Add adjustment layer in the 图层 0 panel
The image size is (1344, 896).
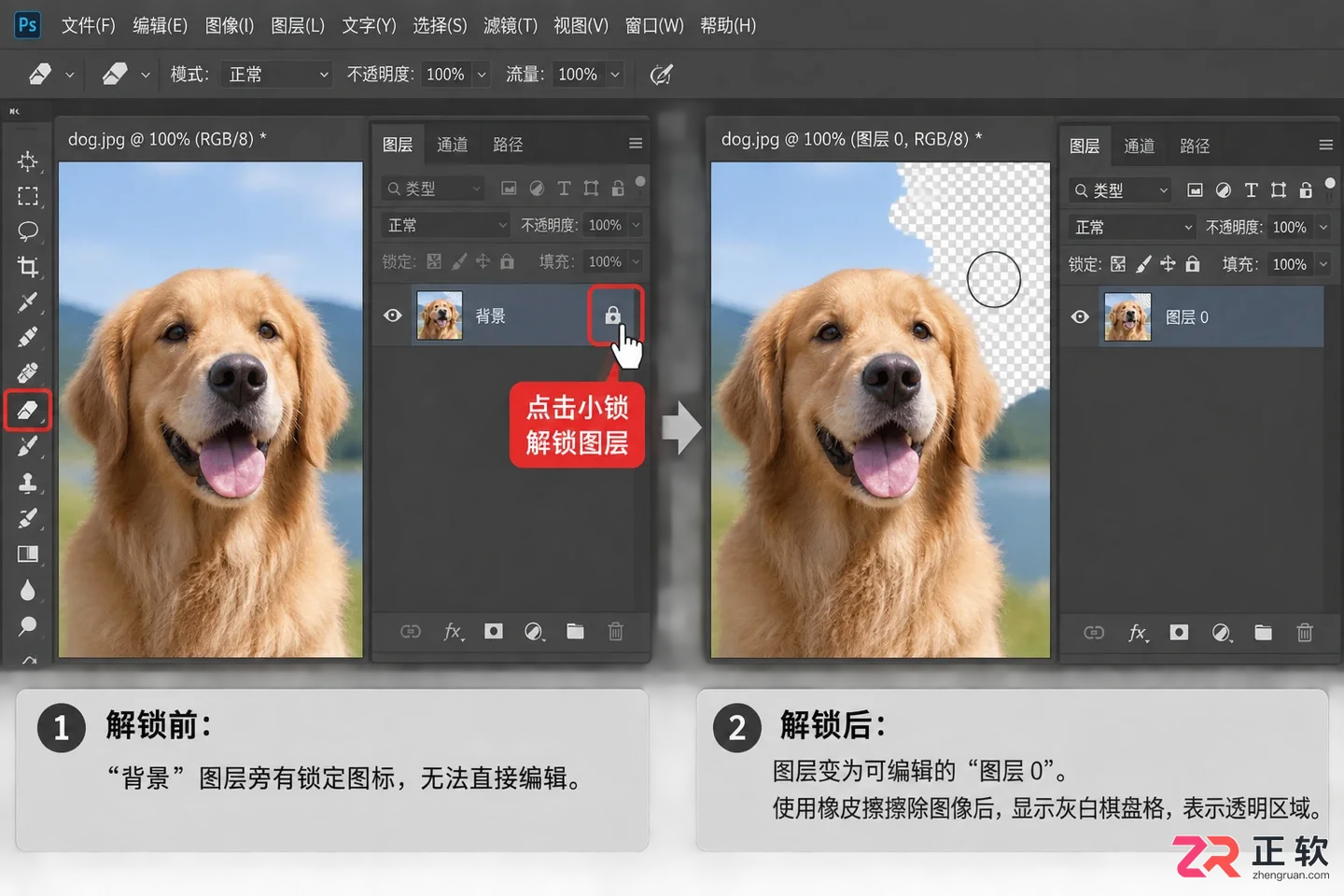(x=1222, y=633)
